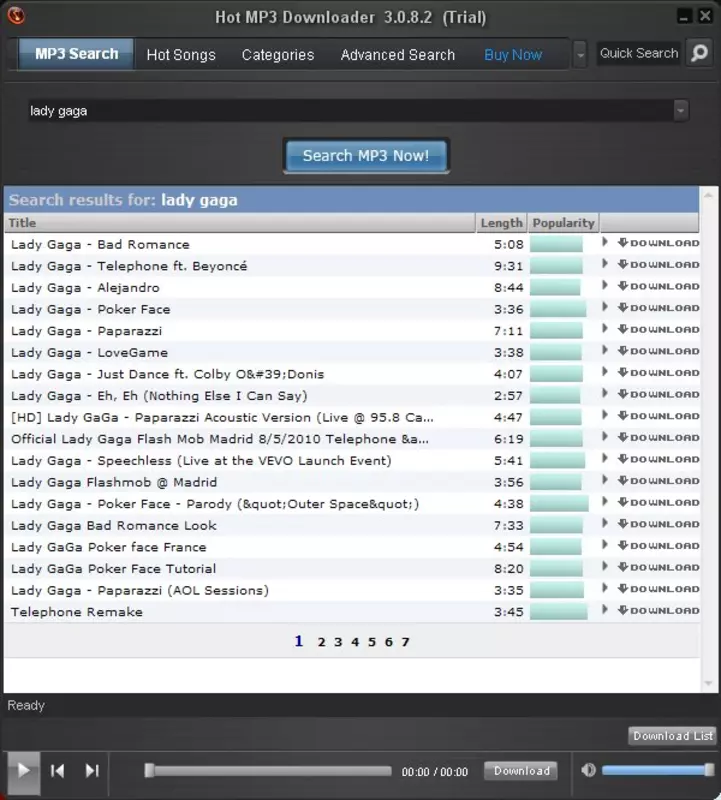
Task: Click the results scrollbar up arrow
Action: tap(708, 195)
